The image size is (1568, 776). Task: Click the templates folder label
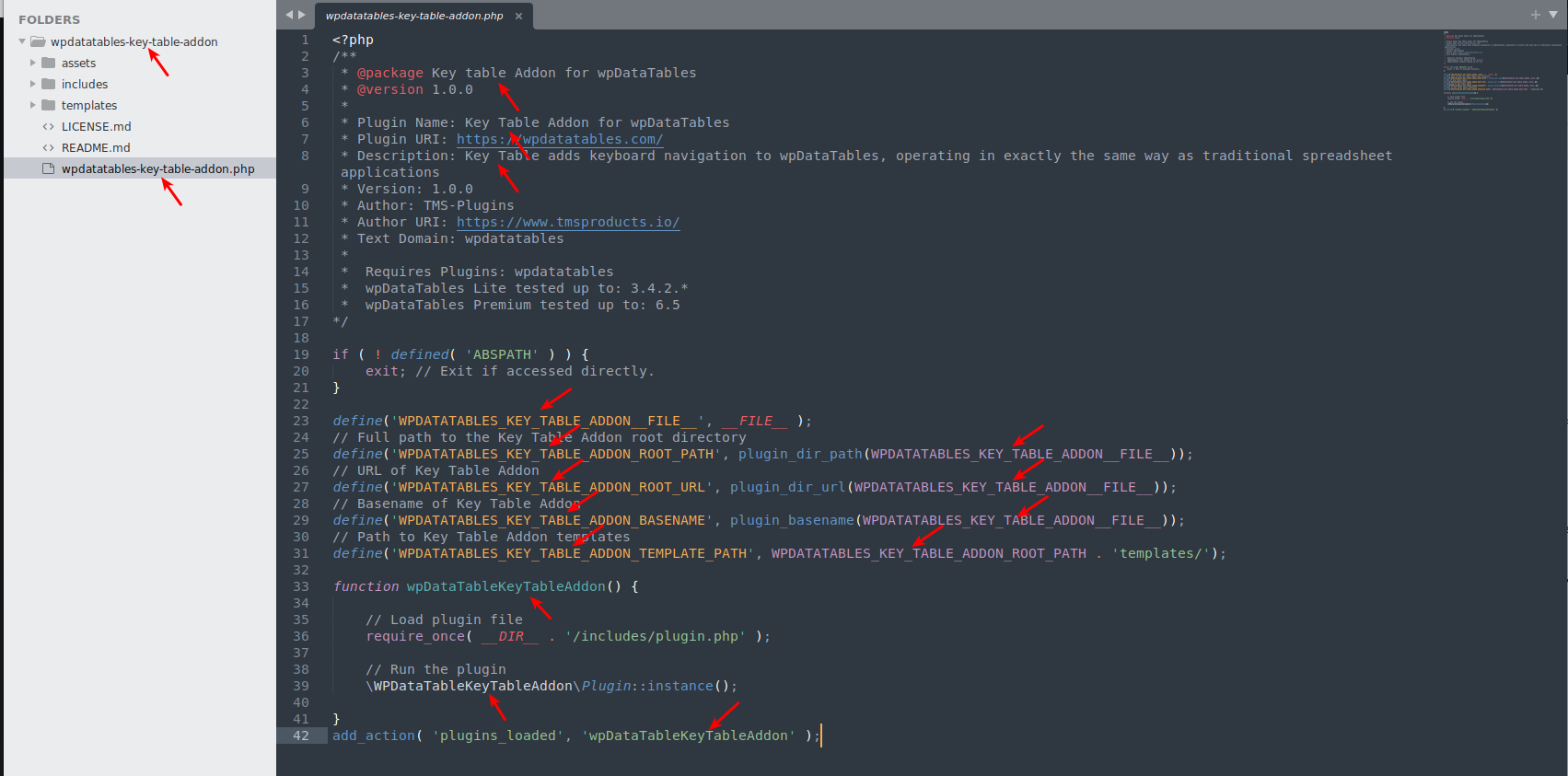click(x=89, y=105)
